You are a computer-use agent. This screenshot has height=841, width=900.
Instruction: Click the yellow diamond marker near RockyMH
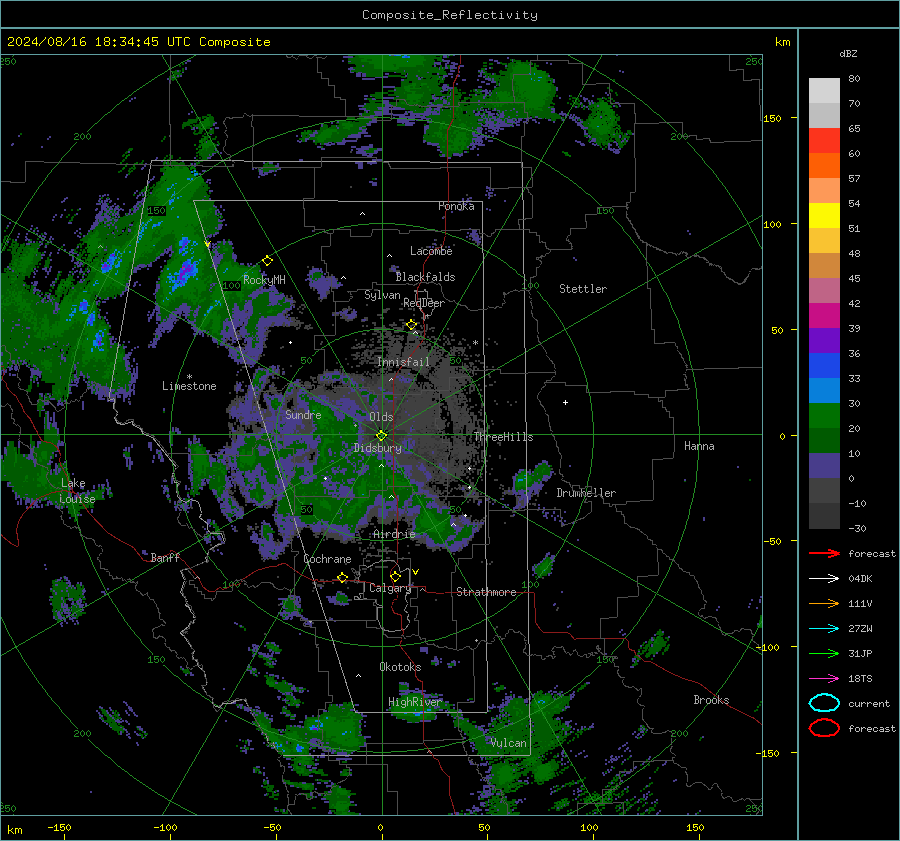point(267,261)
